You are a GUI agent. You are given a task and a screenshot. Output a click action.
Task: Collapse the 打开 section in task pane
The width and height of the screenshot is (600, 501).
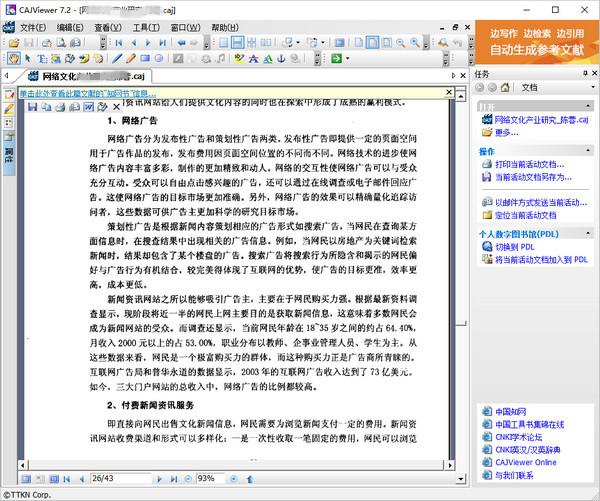588,106
